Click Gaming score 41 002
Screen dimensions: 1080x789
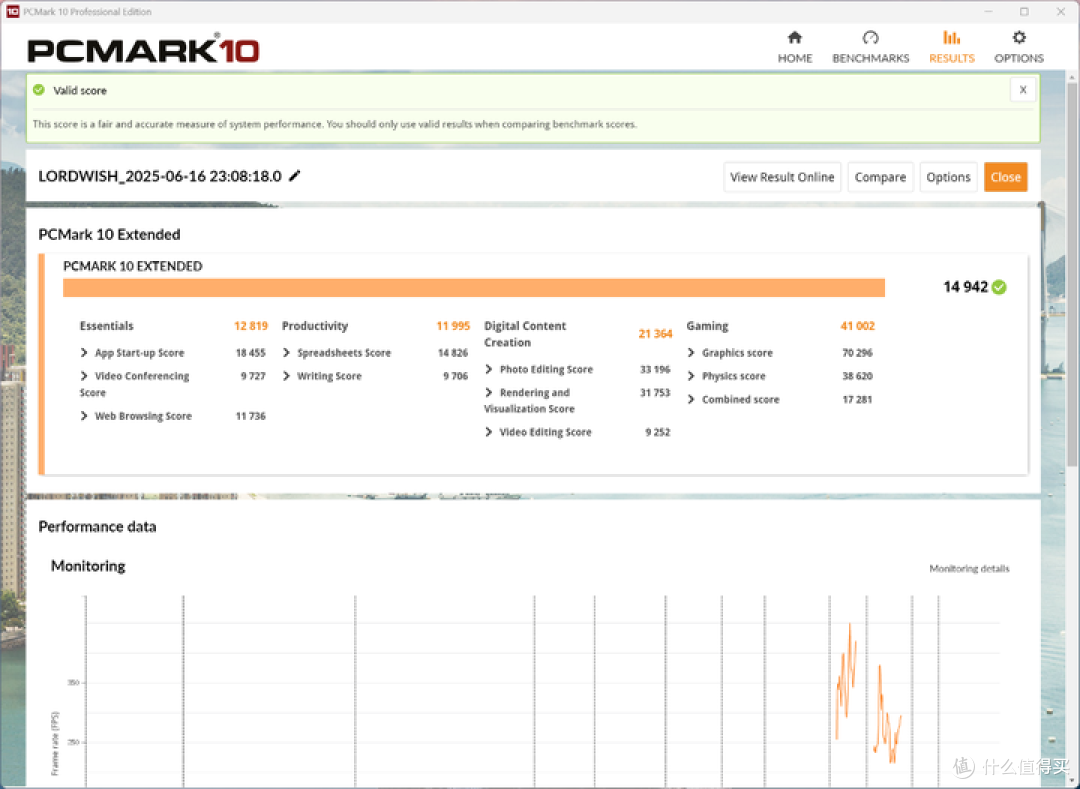(x=858, y=326)
